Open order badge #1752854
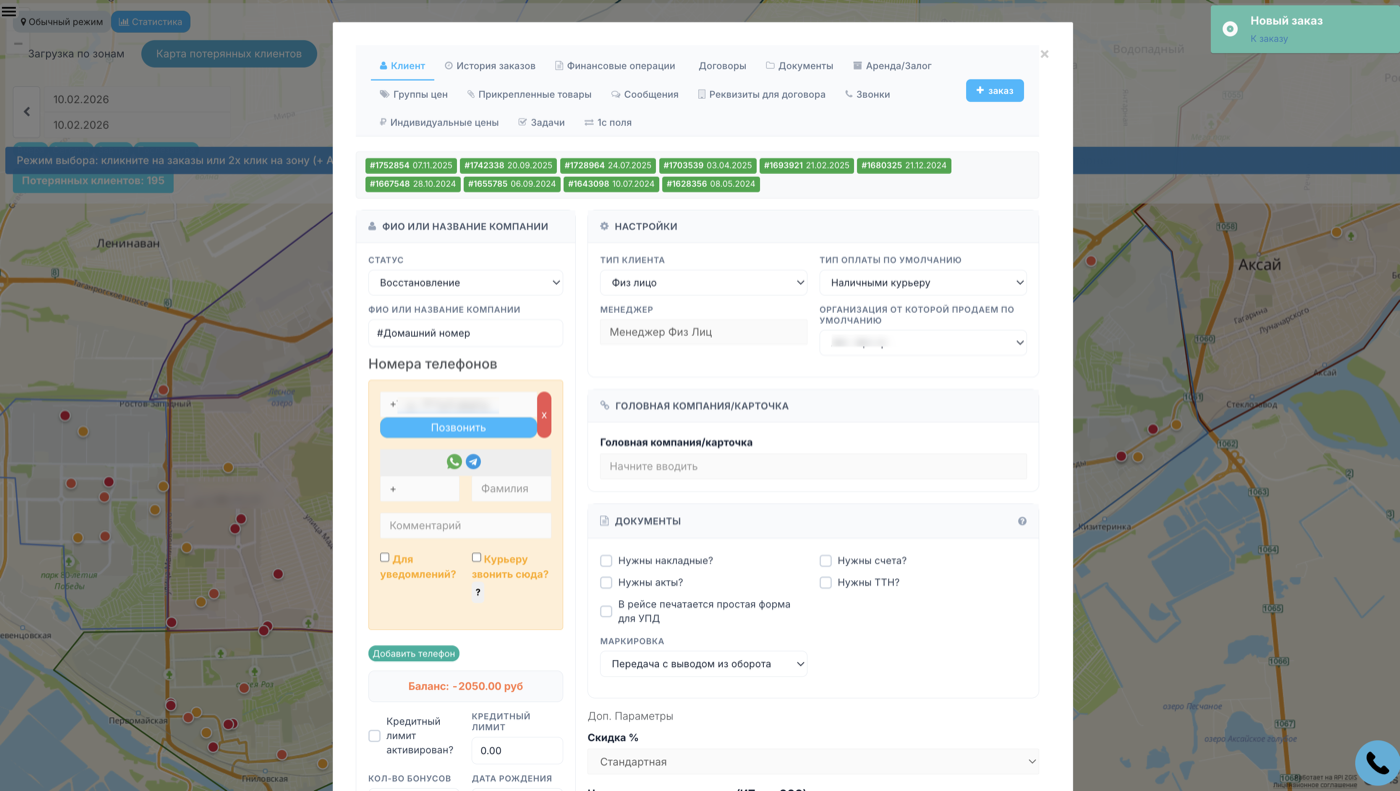 [x=410, y=164]
